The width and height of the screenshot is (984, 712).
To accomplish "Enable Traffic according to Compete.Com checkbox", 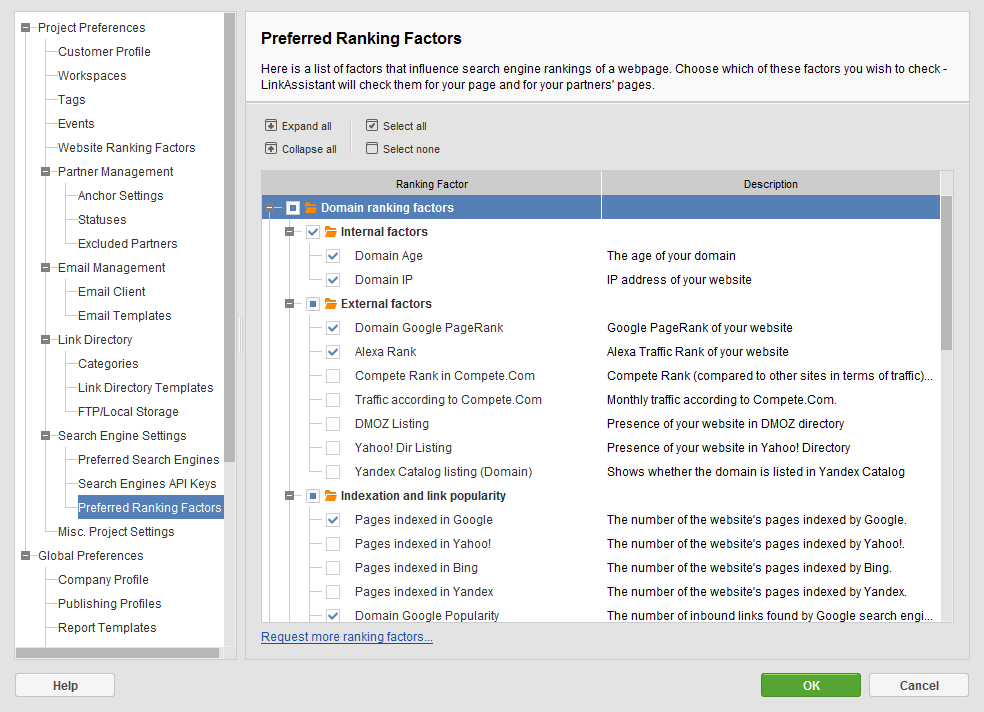I will pos(333,400).
